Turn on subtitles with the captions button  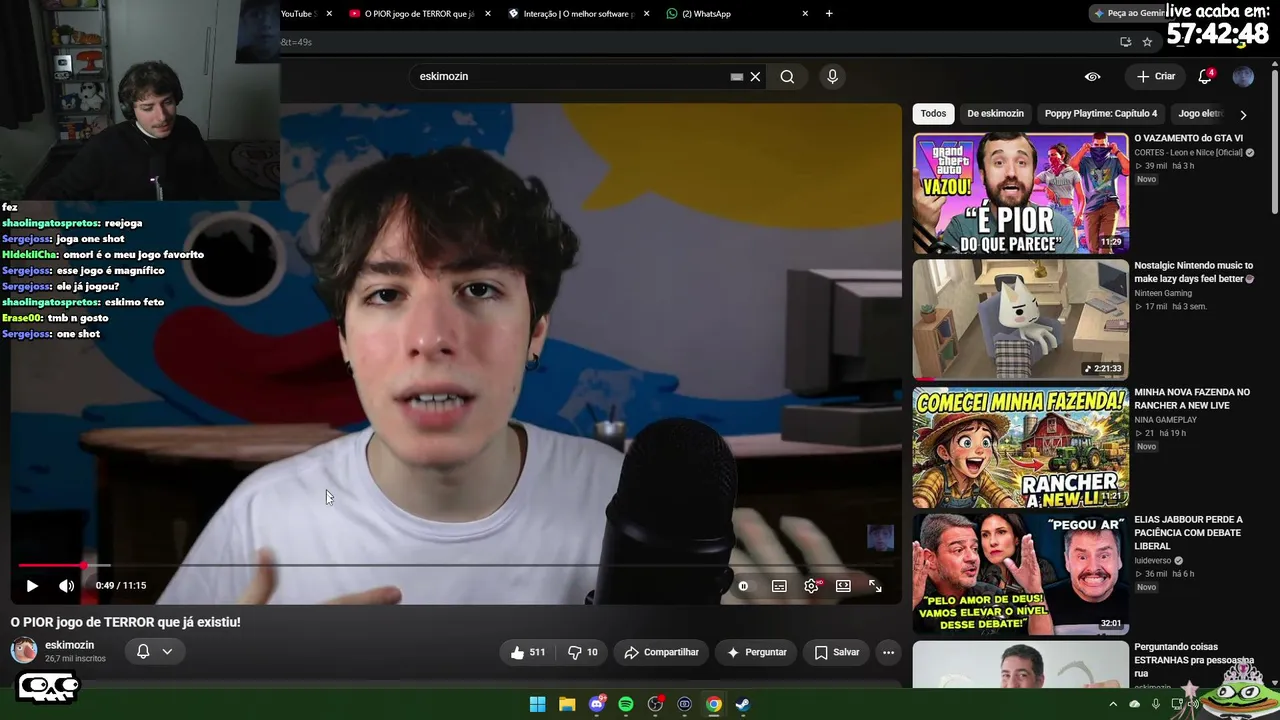779,586
